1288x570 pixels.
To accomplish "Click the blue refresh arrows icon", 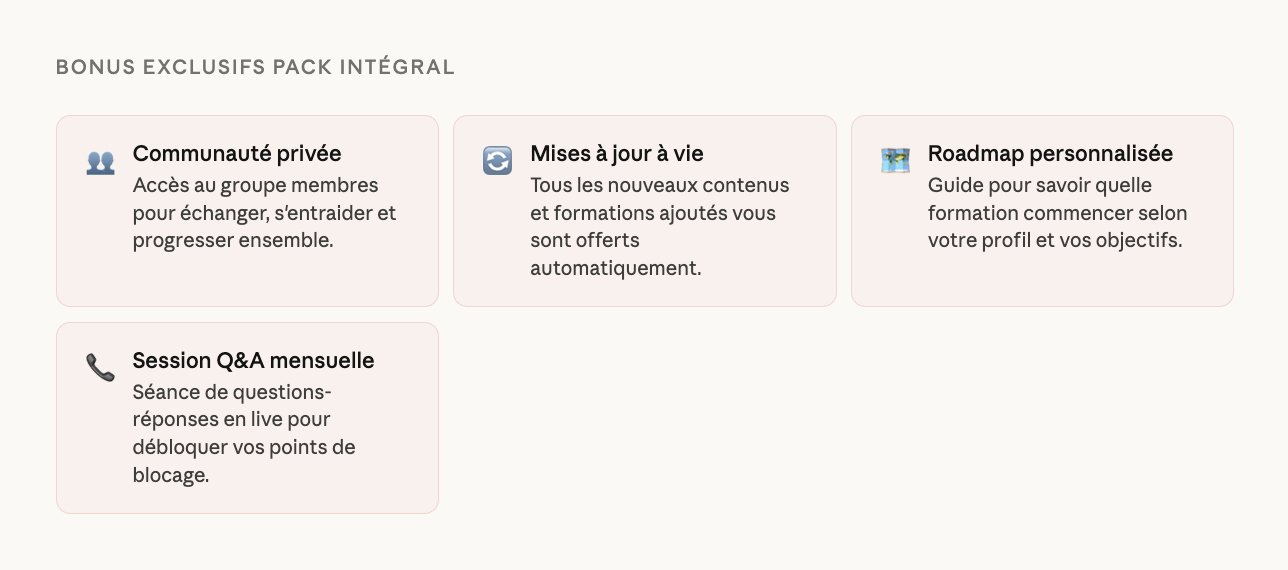I will click(497, 161).
